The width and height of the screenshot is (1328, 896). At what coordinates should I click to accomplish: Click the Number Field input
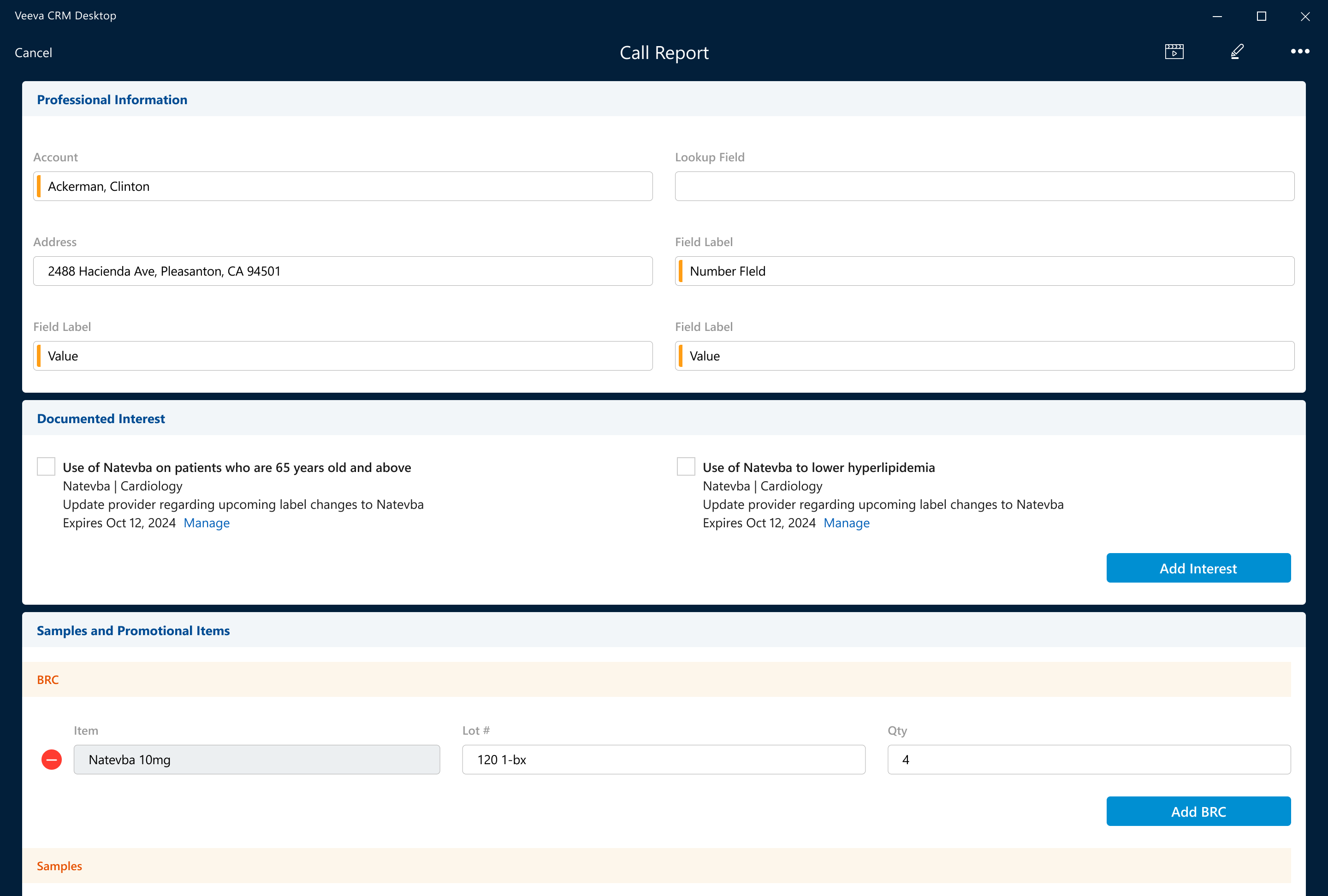(984, 271)
